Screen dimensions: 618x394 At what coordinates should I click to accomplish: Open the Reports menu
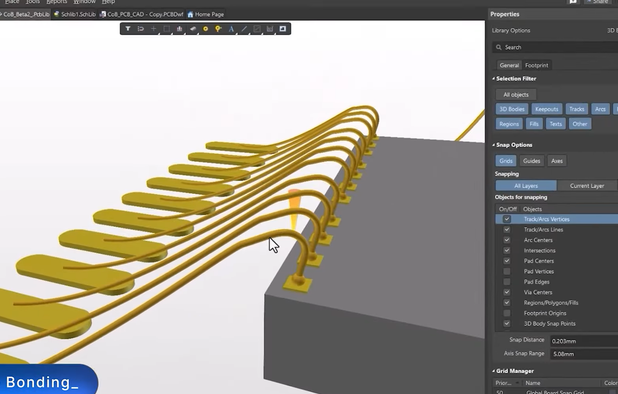[x=56, y=2]
